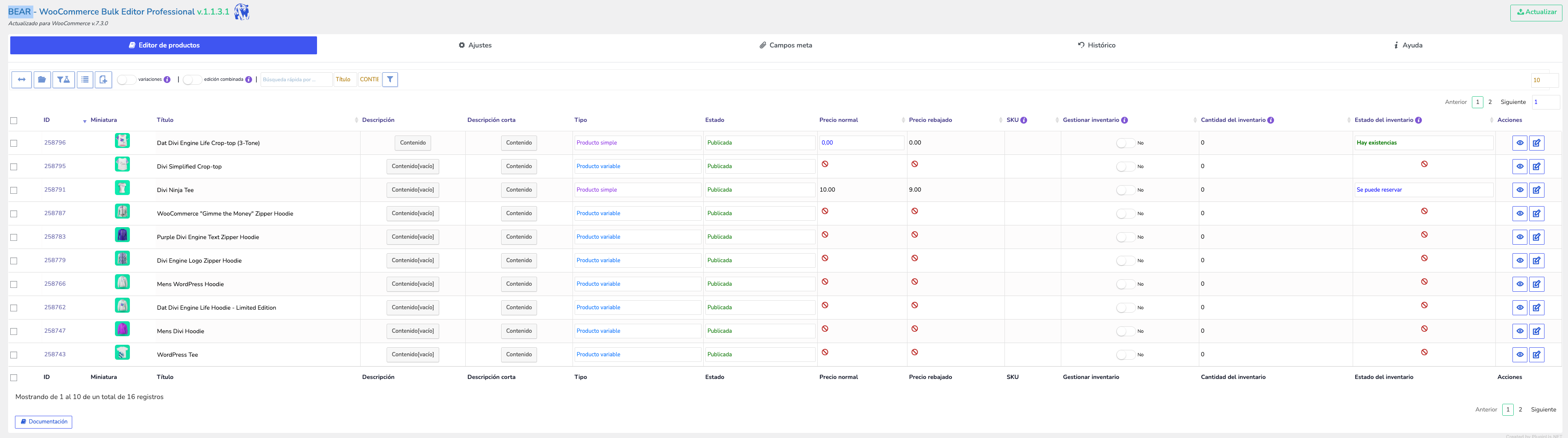
Task: Edit Precio normal field for product 258796
Action: [861, 142]
